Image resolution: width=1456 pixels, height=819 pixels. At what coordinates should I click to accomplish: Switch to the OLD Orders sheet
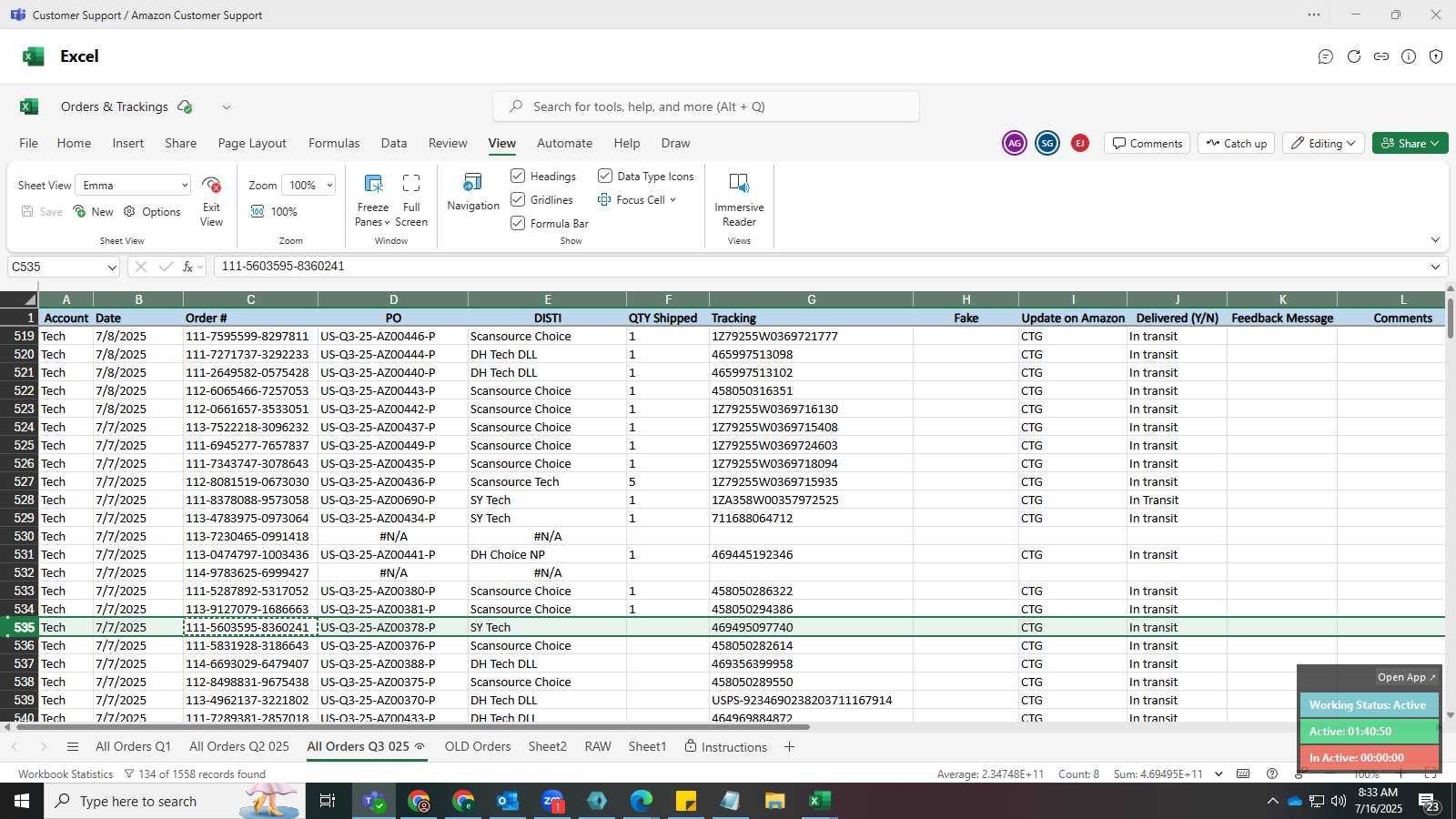click(x=478, y=746)
